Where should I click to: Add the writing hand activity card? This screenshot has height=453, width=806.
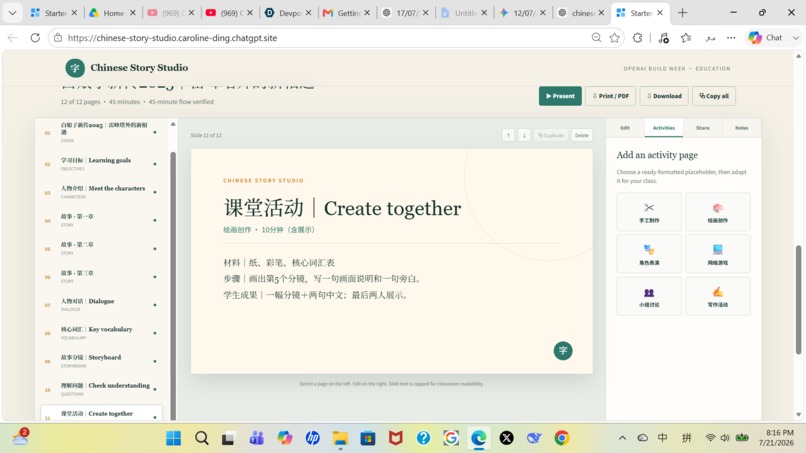pos(718,296)
